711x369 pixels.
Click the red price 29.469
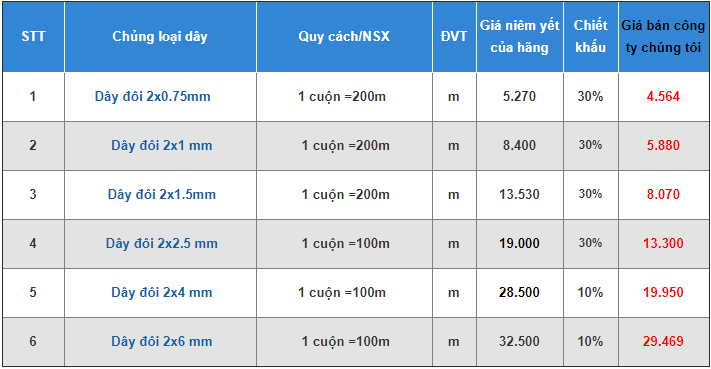(x=663, y=341)
